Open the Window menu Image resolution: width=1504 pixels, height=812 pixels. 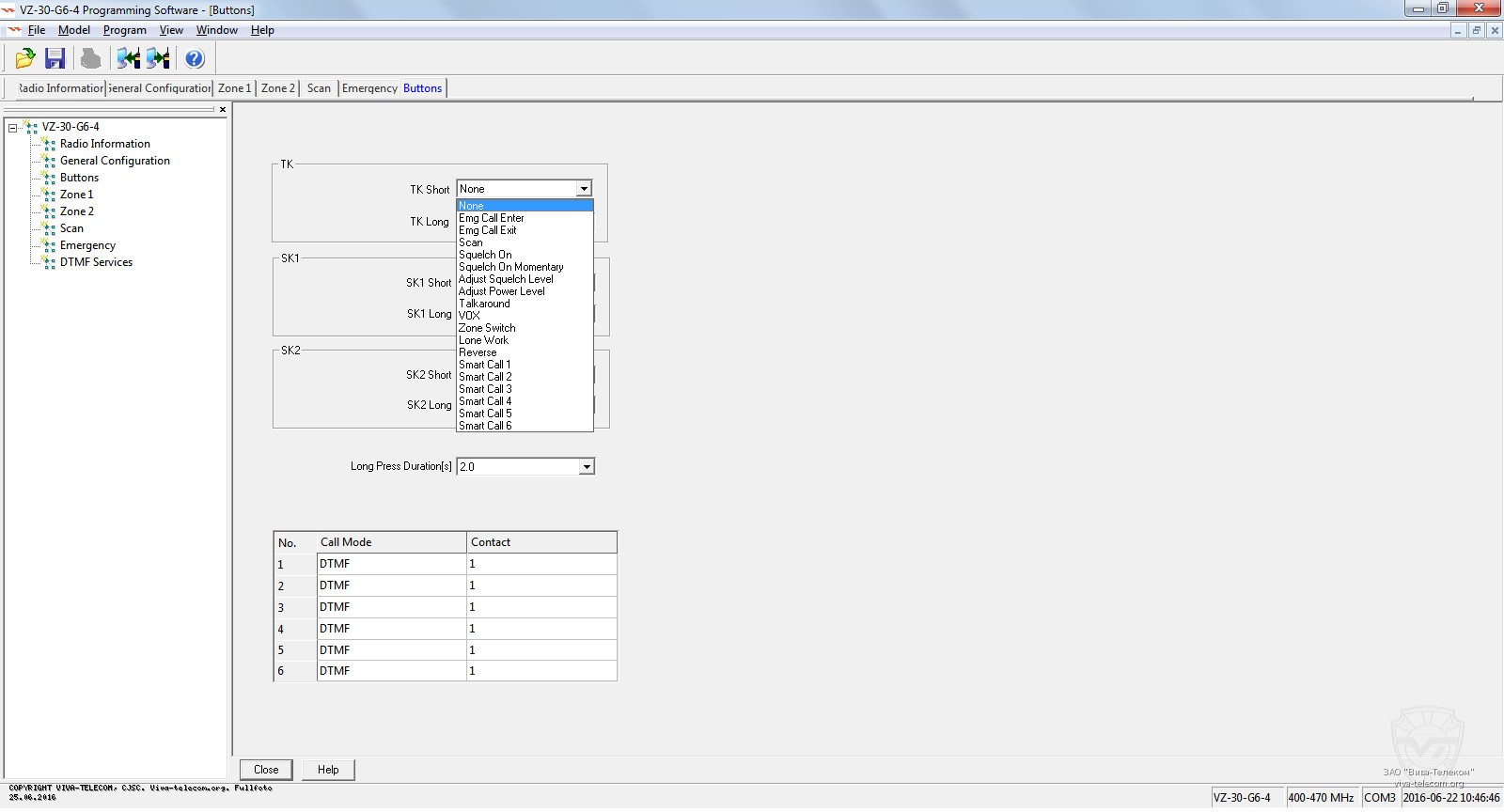(217, 30)
